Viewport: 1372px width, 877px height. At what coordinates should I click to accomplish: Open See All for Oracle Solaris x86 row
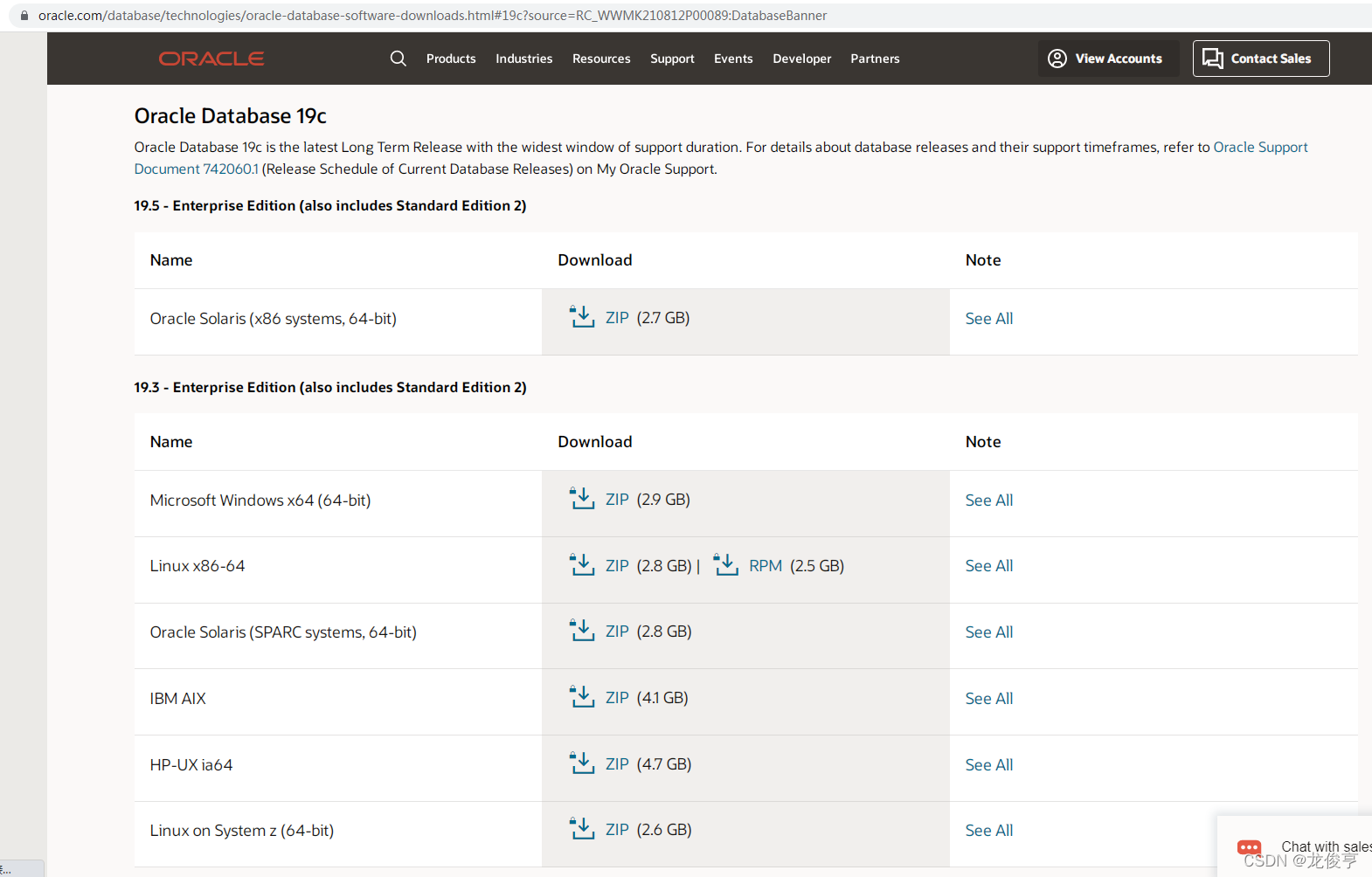pyautogui.click(x=989, y=319)
